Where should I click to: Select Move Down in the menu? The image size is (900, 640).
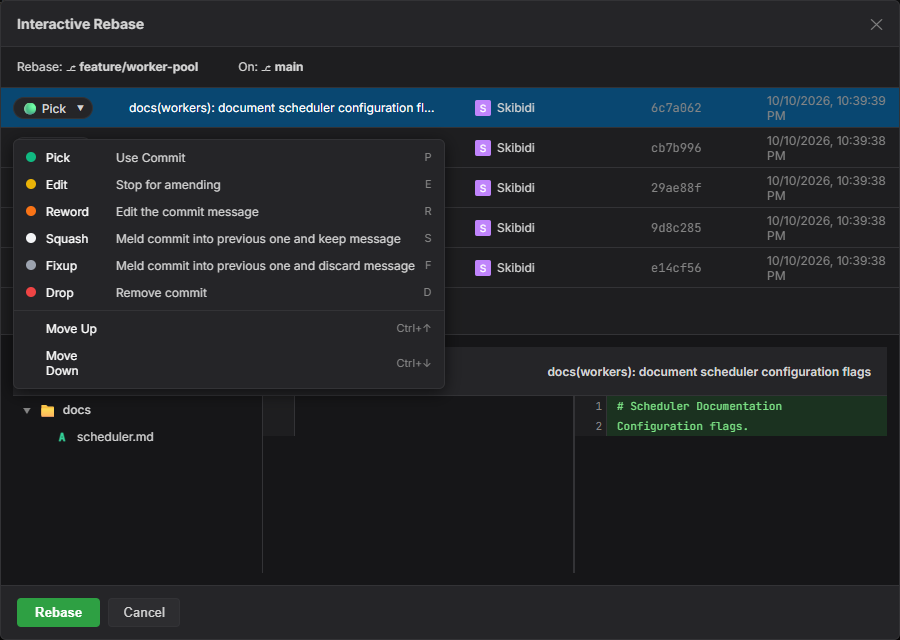tap(228, 363)
